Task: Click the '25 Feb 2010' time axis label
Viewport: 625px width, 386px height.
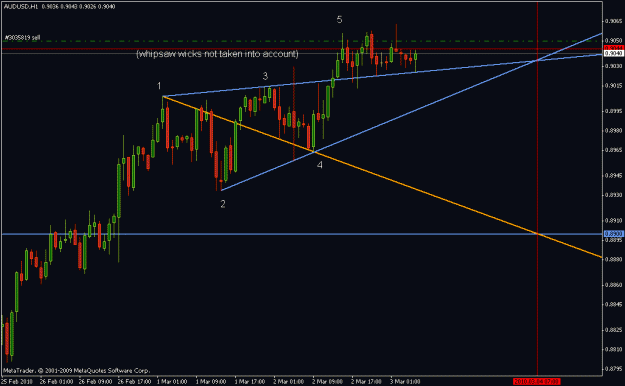Action: click(17, 382)
